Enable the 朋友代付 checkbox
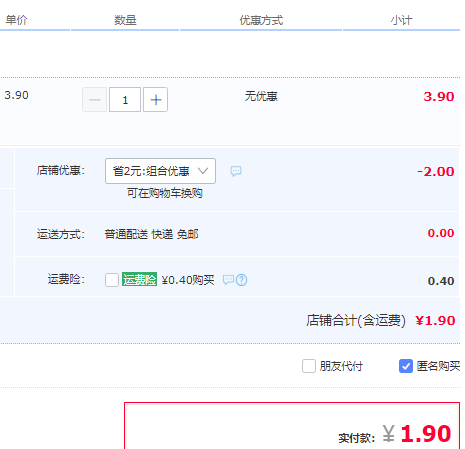Viewport: 465px width, 449px height. tap(309, 366)
